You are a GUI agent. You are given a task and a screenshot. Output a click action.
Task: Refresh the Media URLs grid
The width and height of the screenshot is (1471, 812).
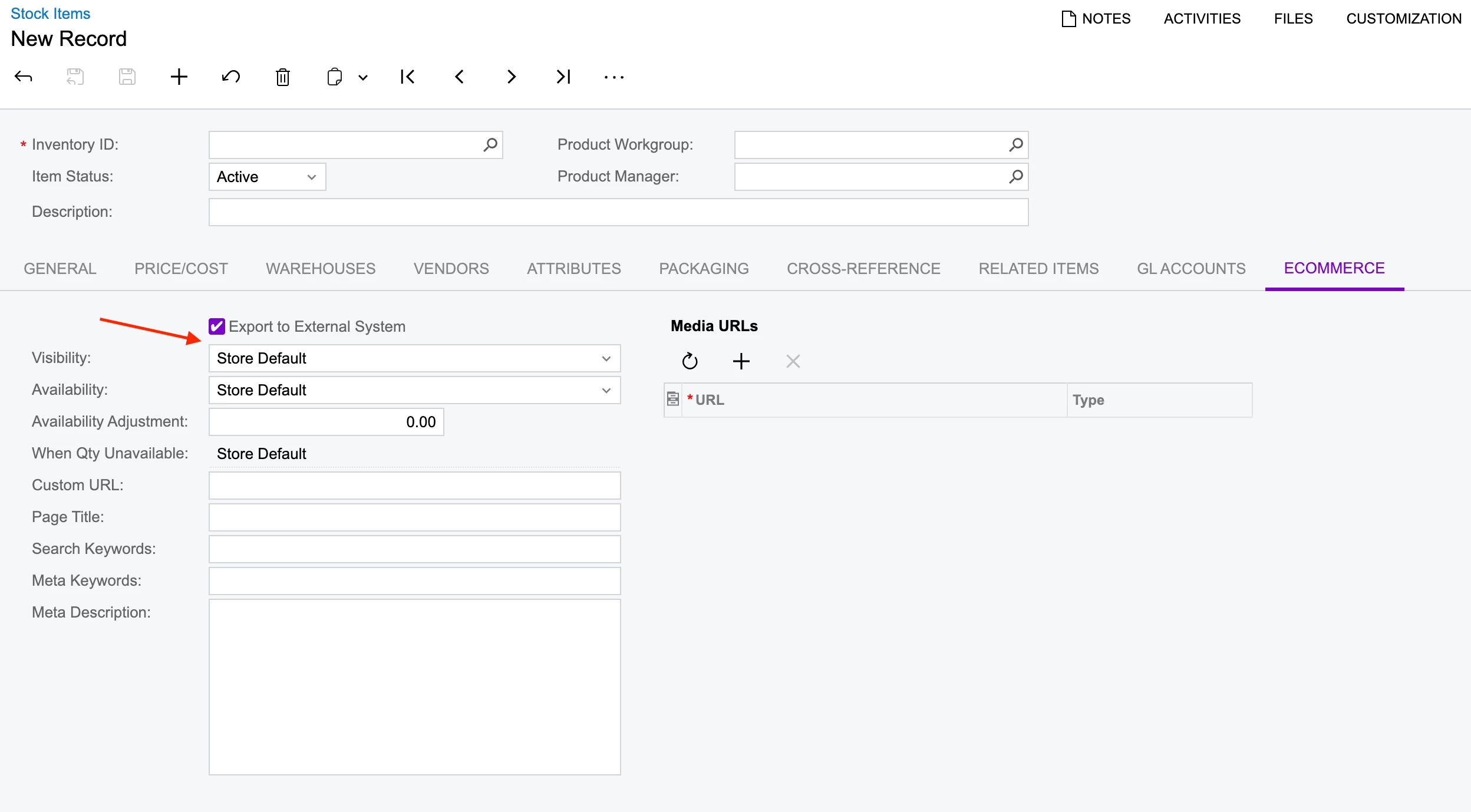coord(690,361)
